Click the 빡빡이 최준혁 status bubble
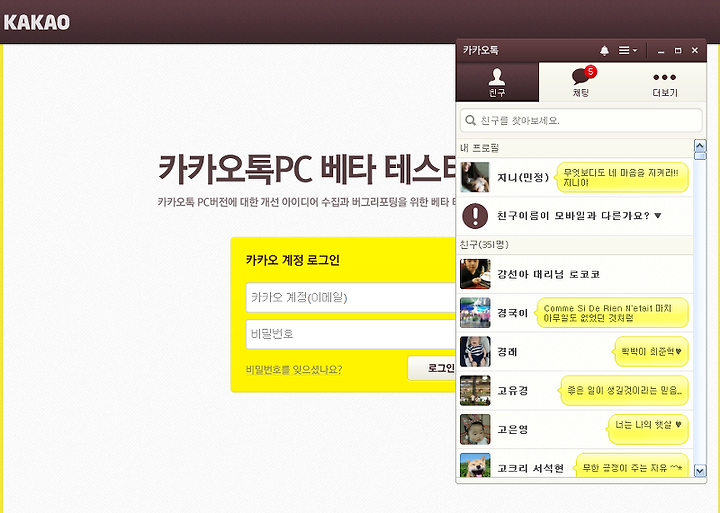The height and width of the screenshot is (513, 720). pyautogui.click(x=651, y=352)
